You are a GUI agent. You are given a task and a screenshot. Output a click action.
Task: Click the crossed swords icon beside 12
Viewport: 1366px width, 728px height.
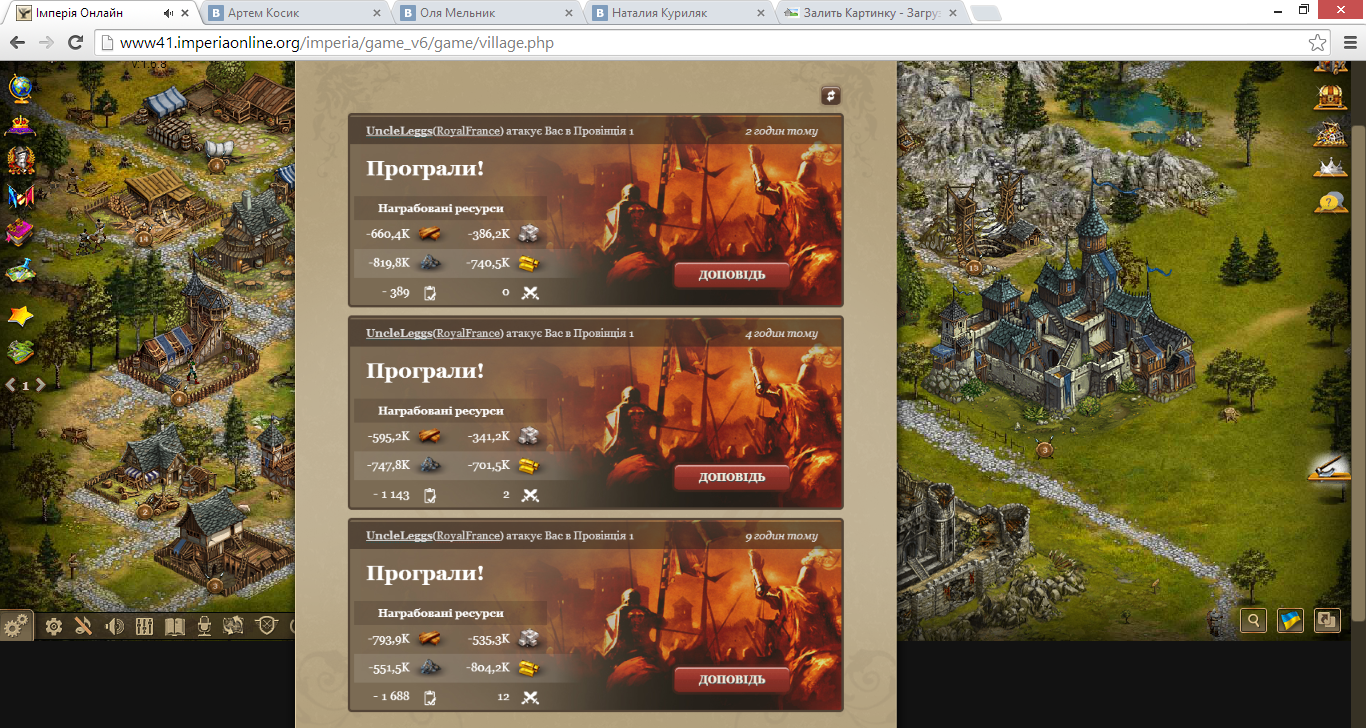click(531, 697)
